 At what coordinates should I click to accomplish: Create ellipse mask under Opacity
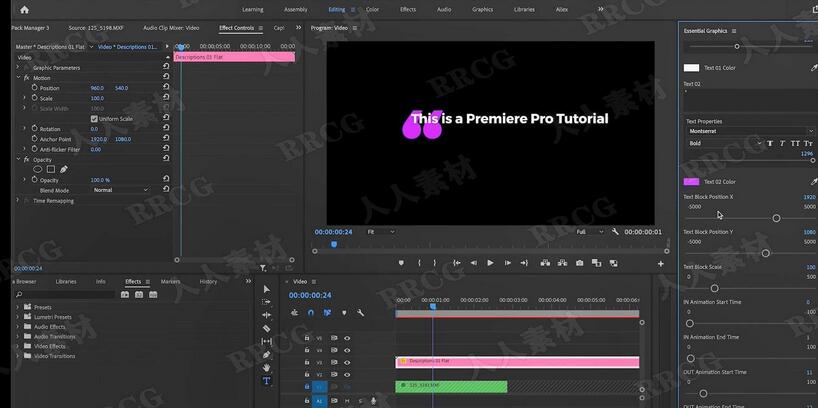tap(38, 169)
